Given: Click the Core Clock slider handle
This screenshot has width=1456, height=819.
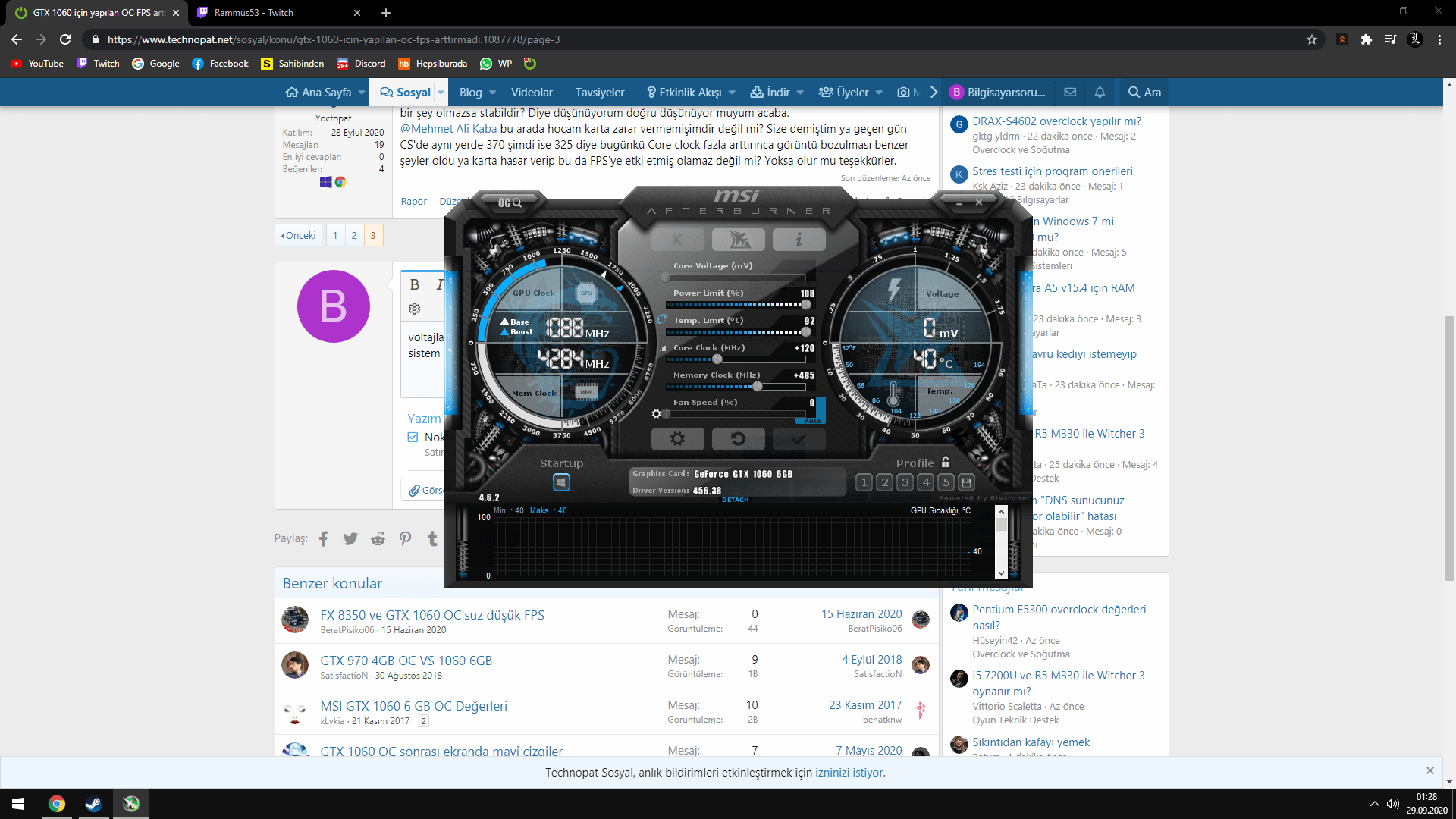Looking at the screenshot, I should point(717,359).
